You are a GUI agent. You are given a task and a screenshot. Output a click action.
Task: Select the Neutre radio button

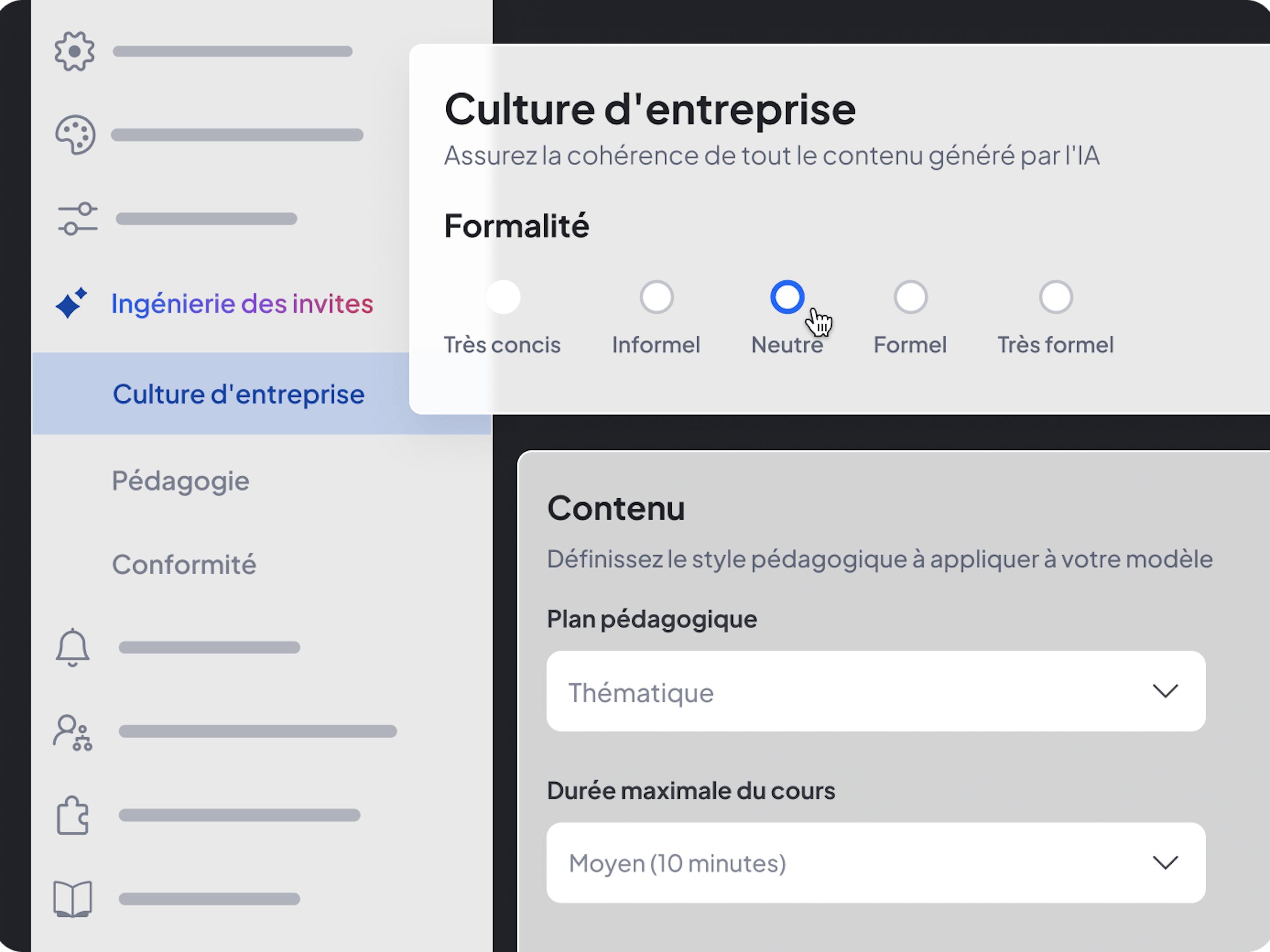787,297
